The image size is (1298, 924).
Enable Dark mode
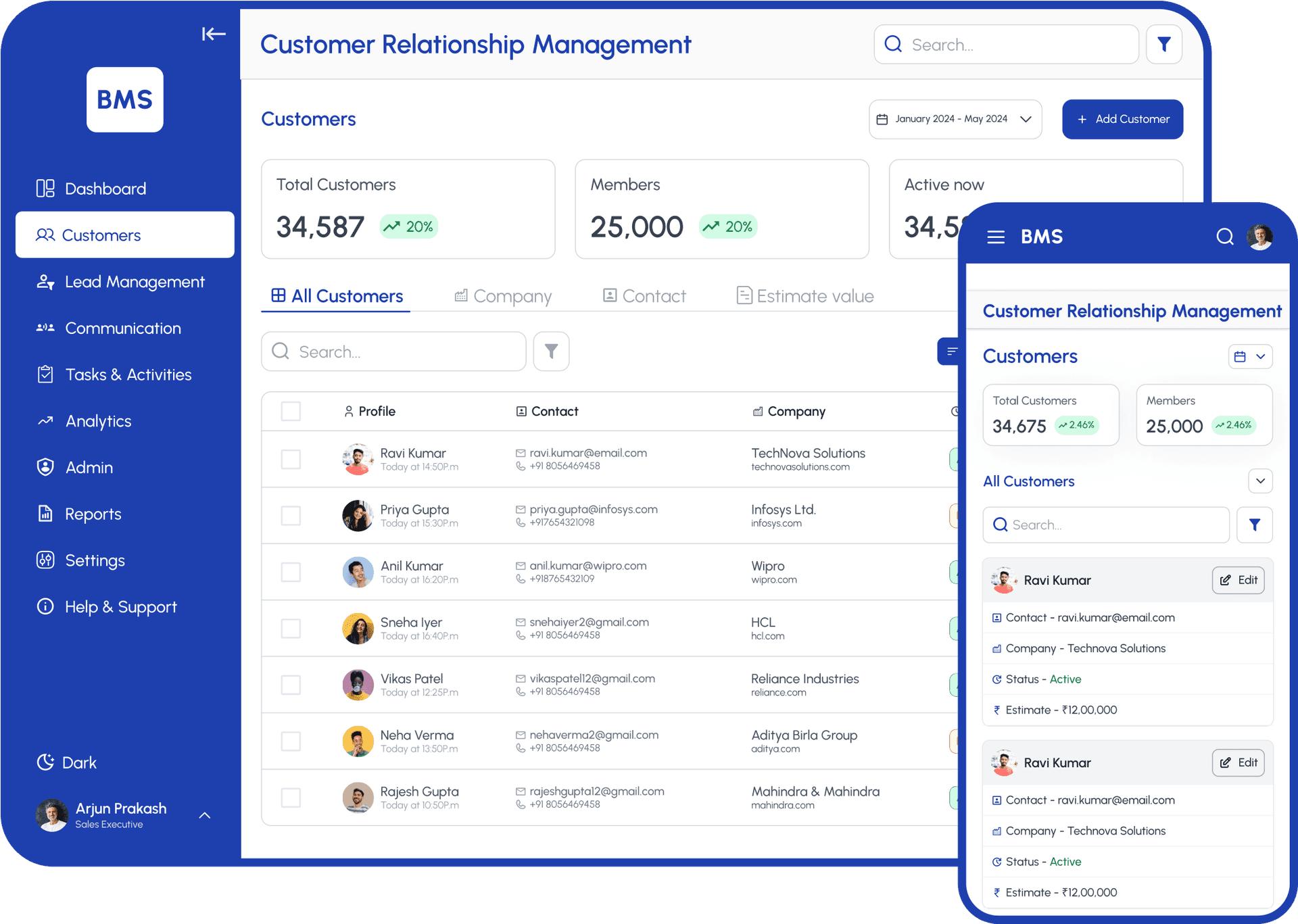tap(66, 762)
